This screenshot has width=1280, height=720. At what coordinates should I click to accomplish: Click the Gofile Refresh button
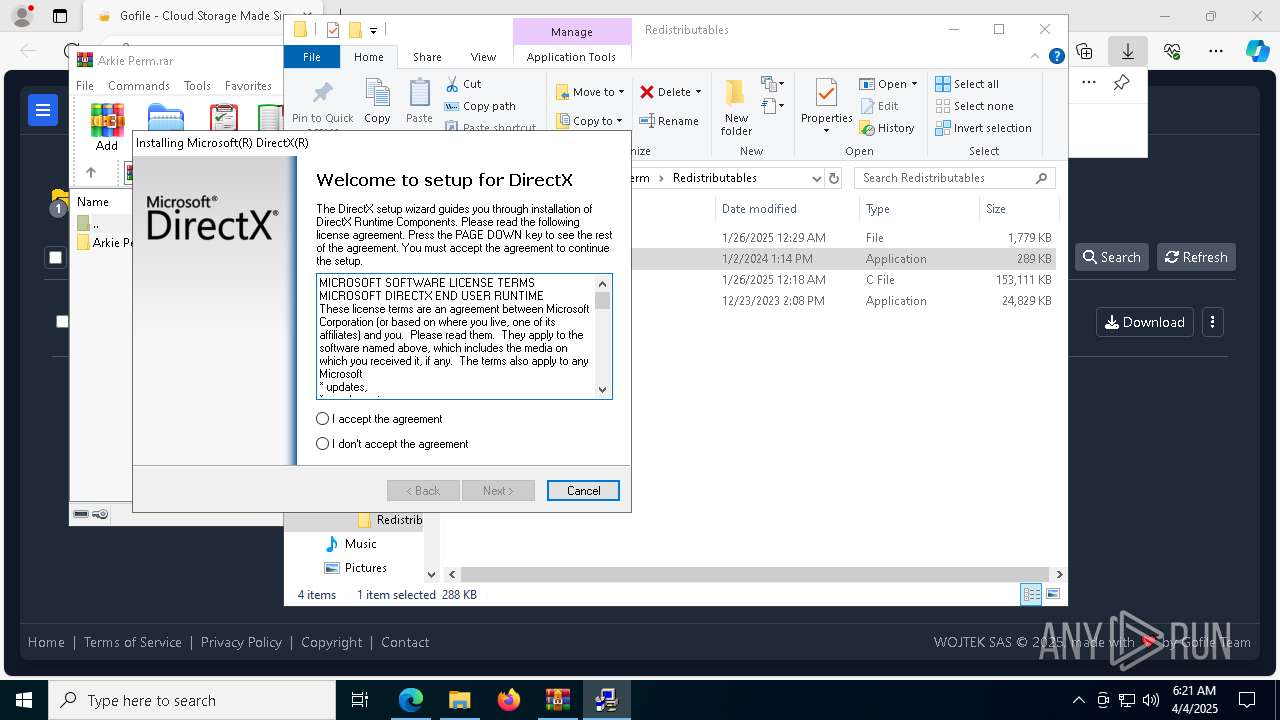pos(1196,257)
